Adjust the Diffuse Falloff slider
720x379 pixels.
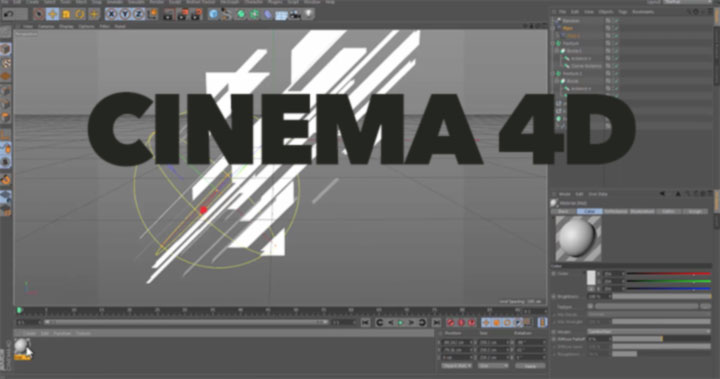(x=661, y=339)
